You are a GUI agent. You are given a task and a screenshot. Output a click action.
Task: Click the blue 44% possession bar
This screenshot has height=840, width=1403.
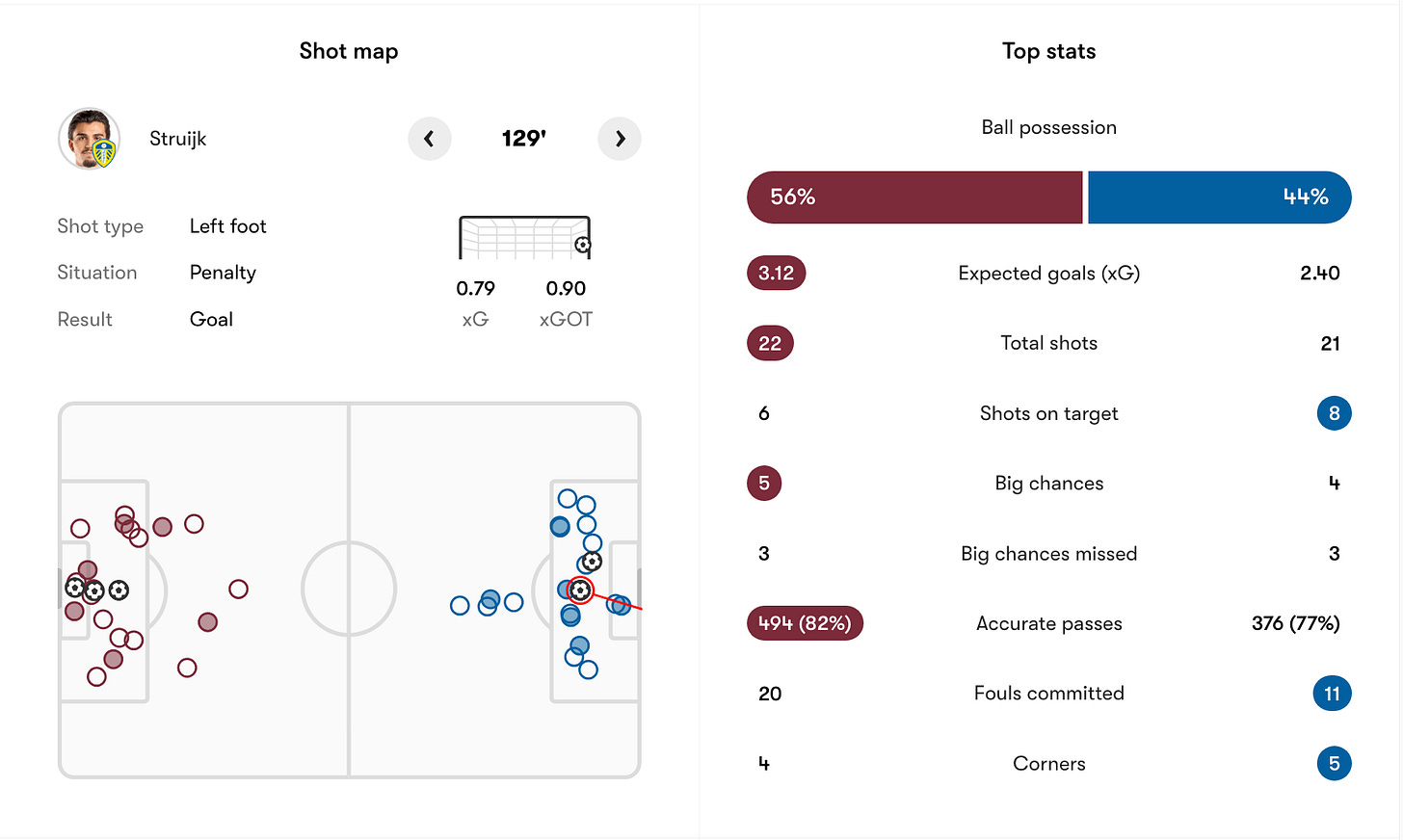pyautogui.click(x=1220, y=197)
